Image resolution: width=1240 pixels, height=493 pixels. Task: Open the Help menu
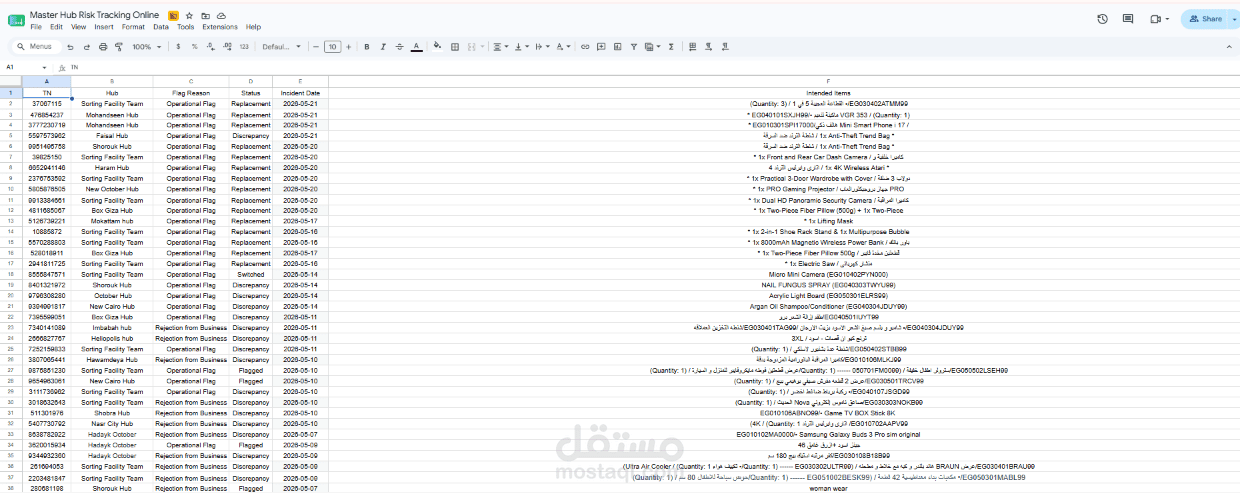tap(254, 27)
